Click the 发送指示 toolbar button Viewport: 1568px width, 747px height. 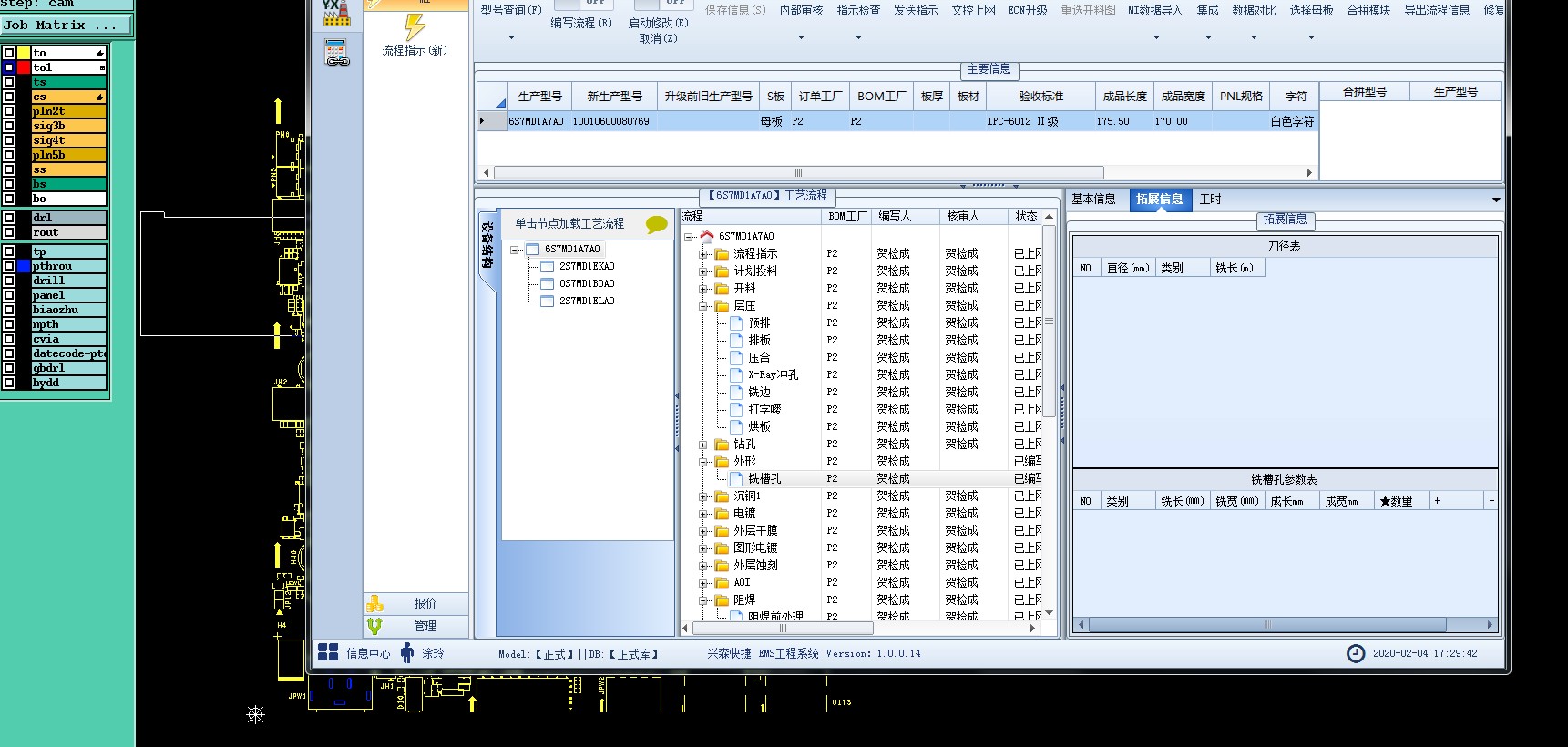(916, 11)
